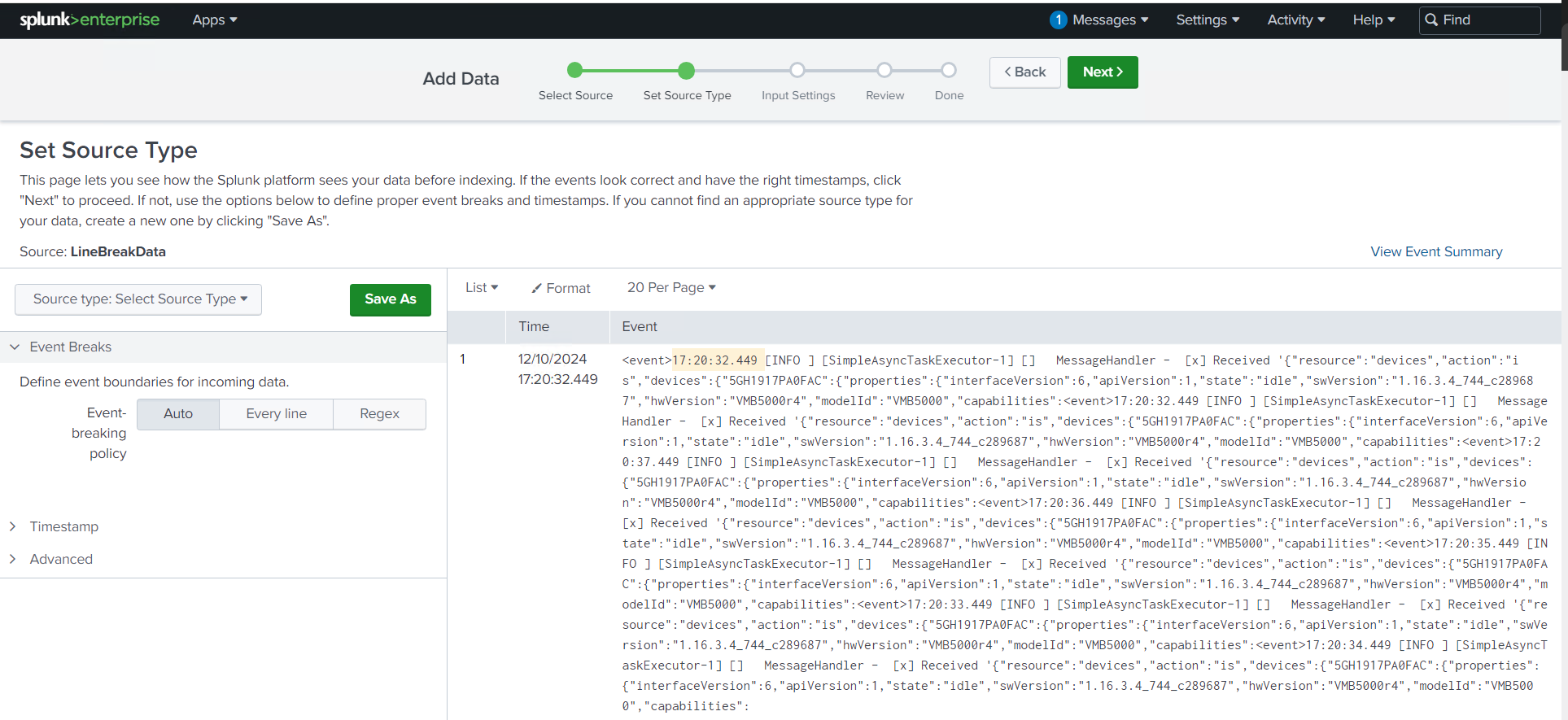Click the Input Settings step circle

tap(797, 70)
